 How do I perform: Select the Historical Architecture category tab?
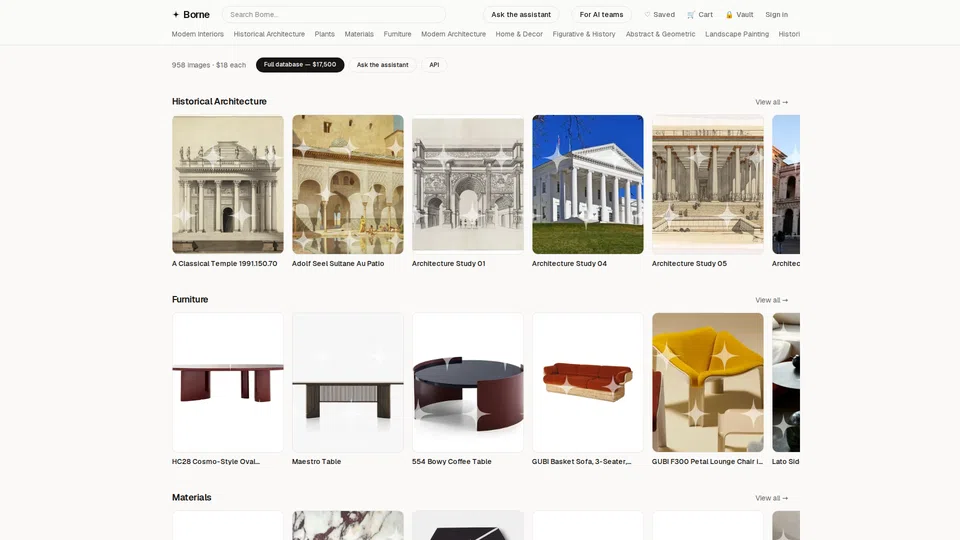click(x=269, y=34)
